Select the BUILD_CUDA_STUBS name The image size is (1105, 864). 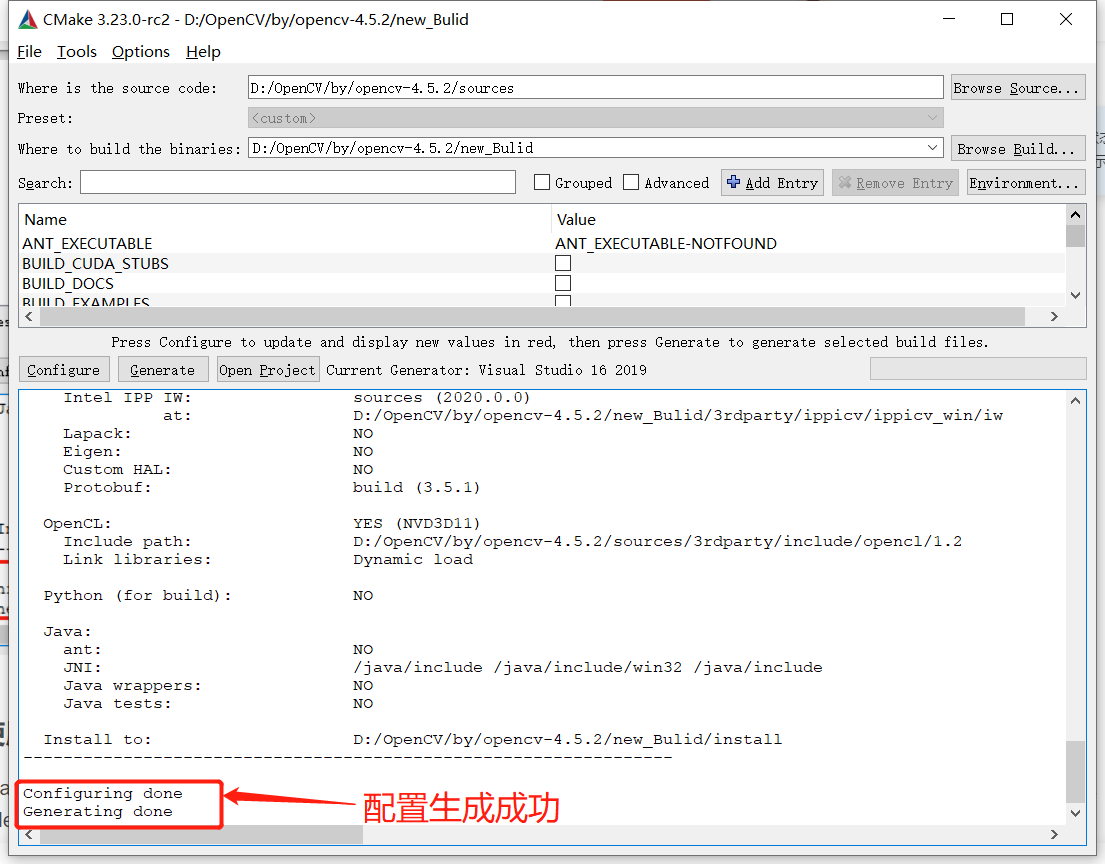(95, 264)
